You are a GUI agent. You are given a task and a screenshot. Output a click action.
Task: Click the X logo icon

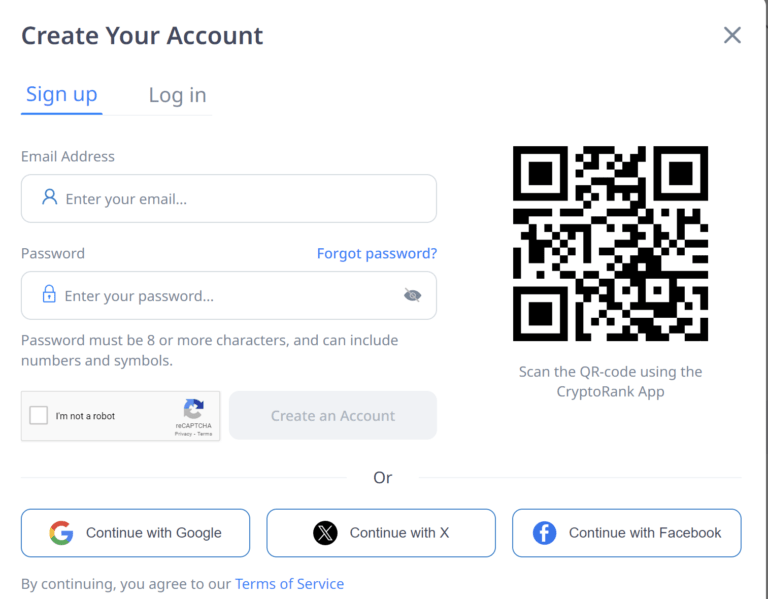pyautogui.click(x=325, y=533)
